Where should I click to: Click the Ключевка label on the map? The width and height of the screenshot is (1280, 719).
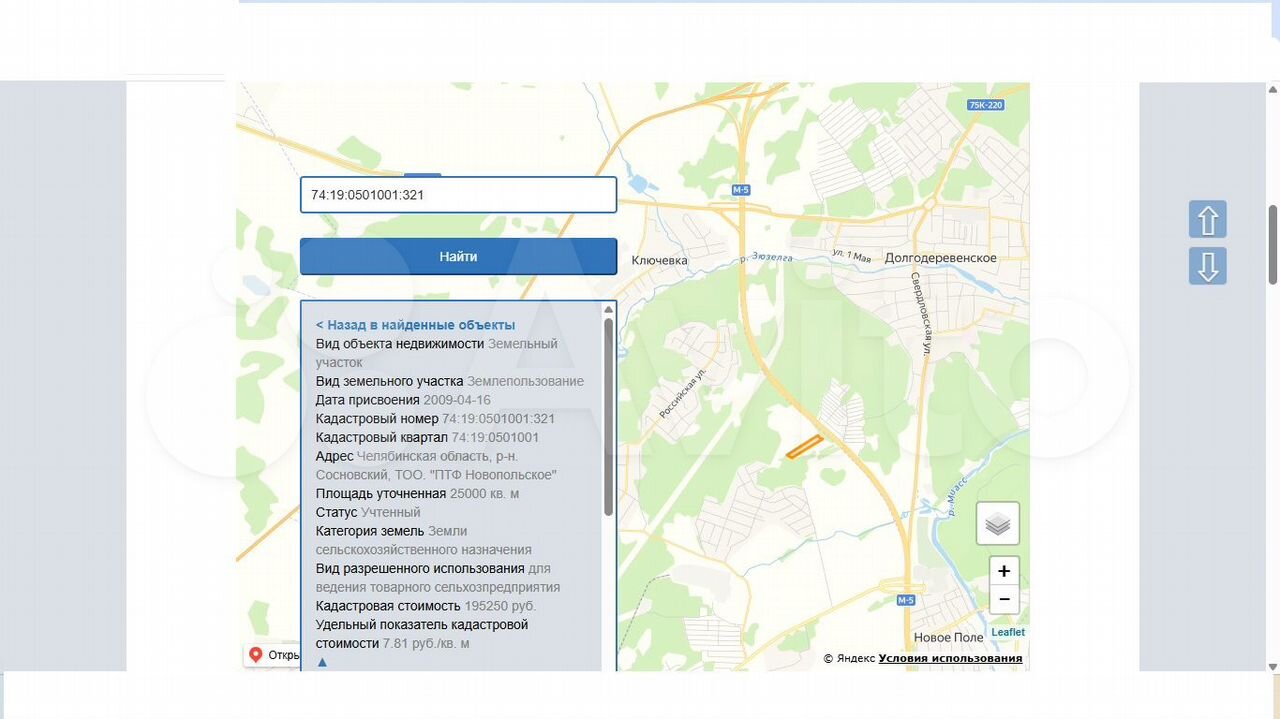660,260
